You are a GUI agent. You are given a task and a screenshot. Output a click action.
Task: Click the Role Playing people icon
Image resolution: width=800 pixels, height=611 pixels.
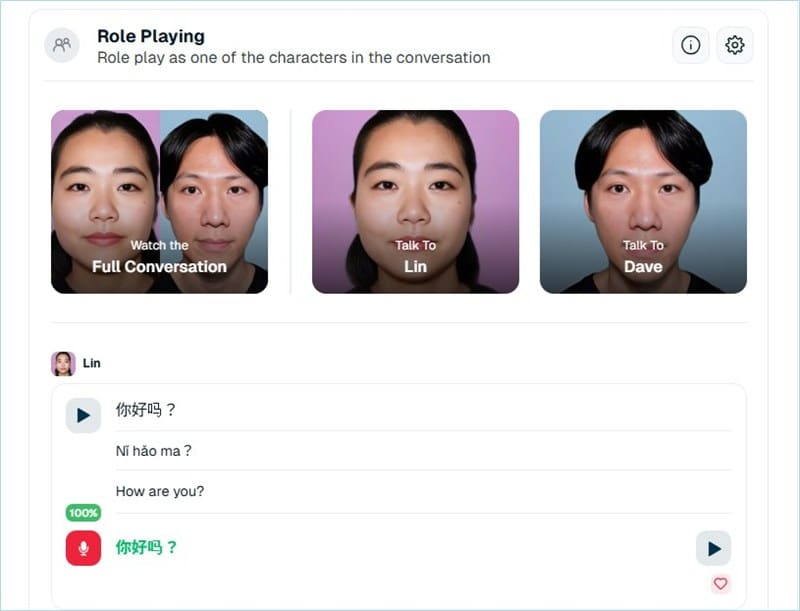pos(62,45)
